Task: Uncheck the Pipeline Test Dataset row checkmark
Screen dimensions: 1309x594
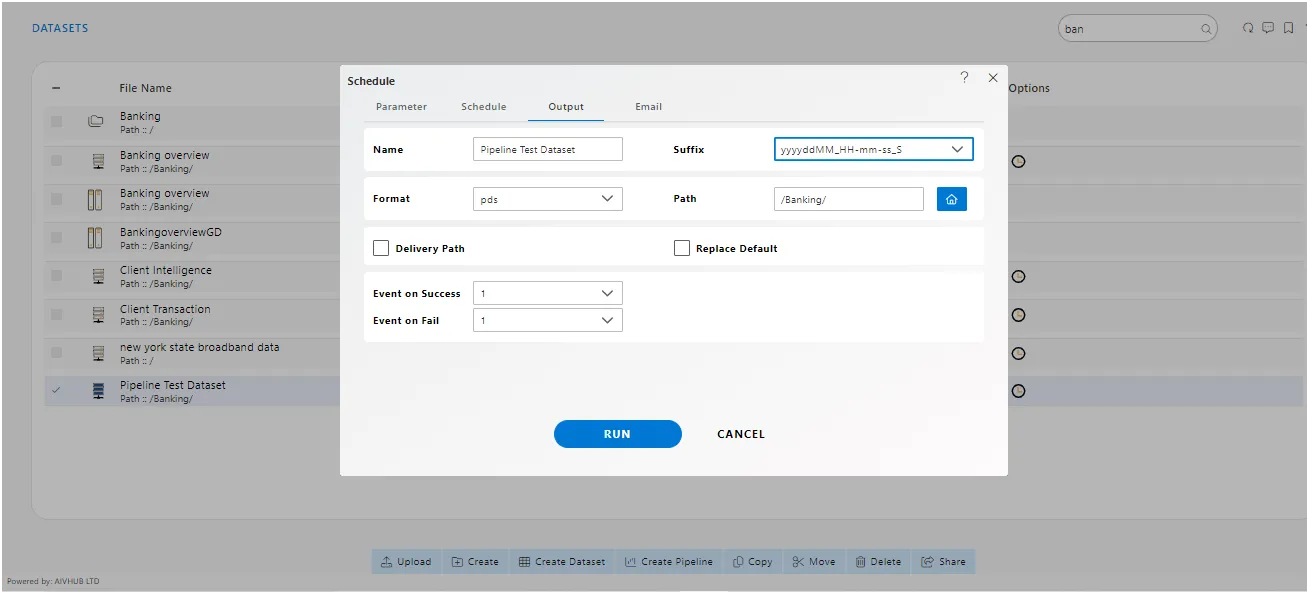Action: (x=56, y=391)
